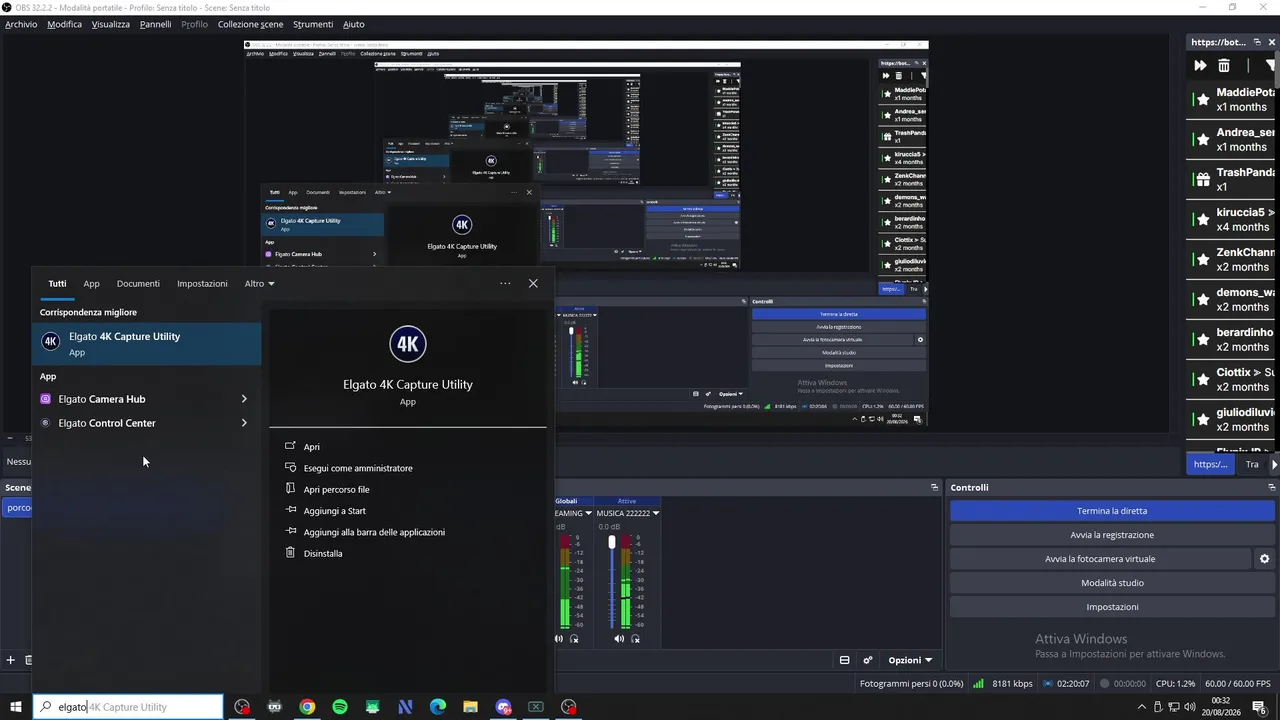Open the Visualizza menu
Viewport: 1280px width, 720px height.
(110, 24)
